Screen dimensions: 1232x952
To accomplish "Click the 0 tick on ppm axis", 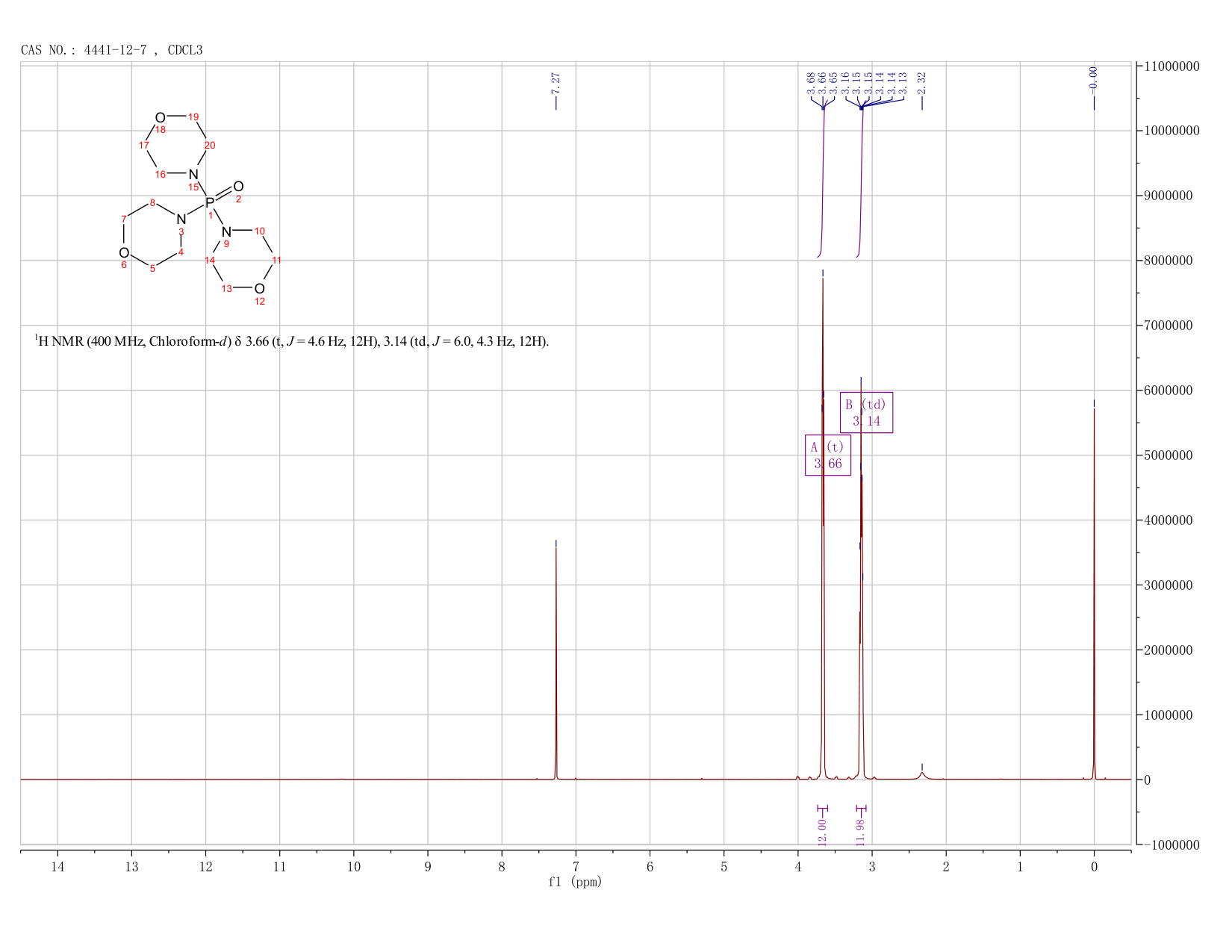I will pos(1094,866).
